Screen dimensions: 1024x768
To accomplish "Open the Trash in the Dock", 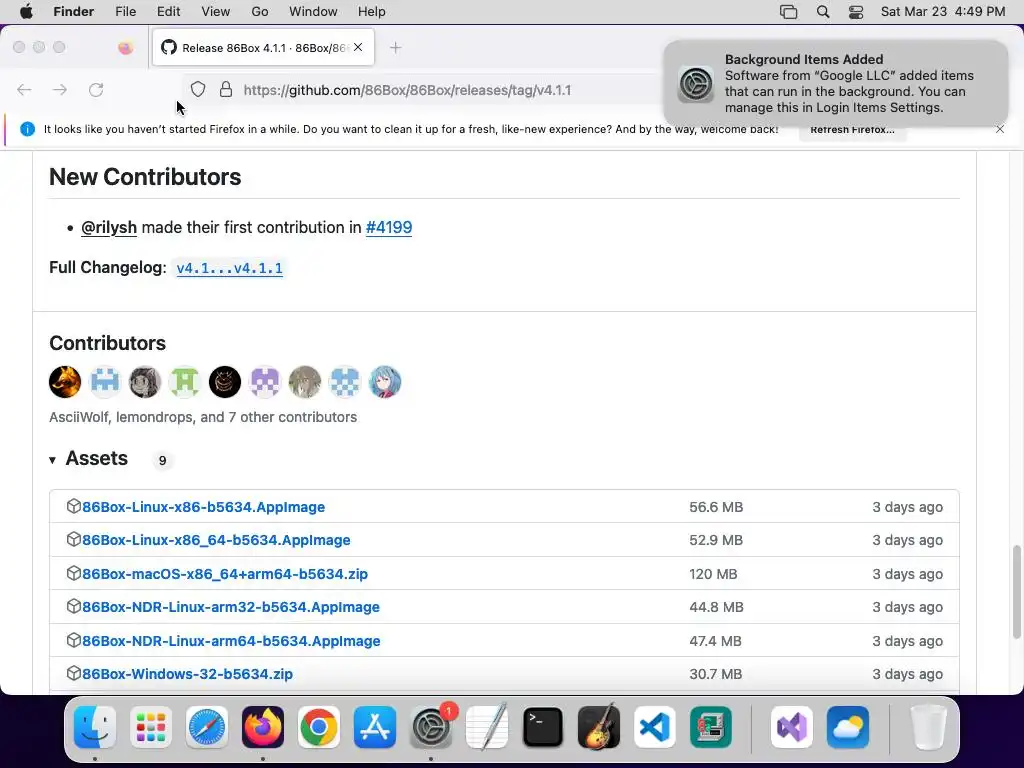I will pos(928,727).
